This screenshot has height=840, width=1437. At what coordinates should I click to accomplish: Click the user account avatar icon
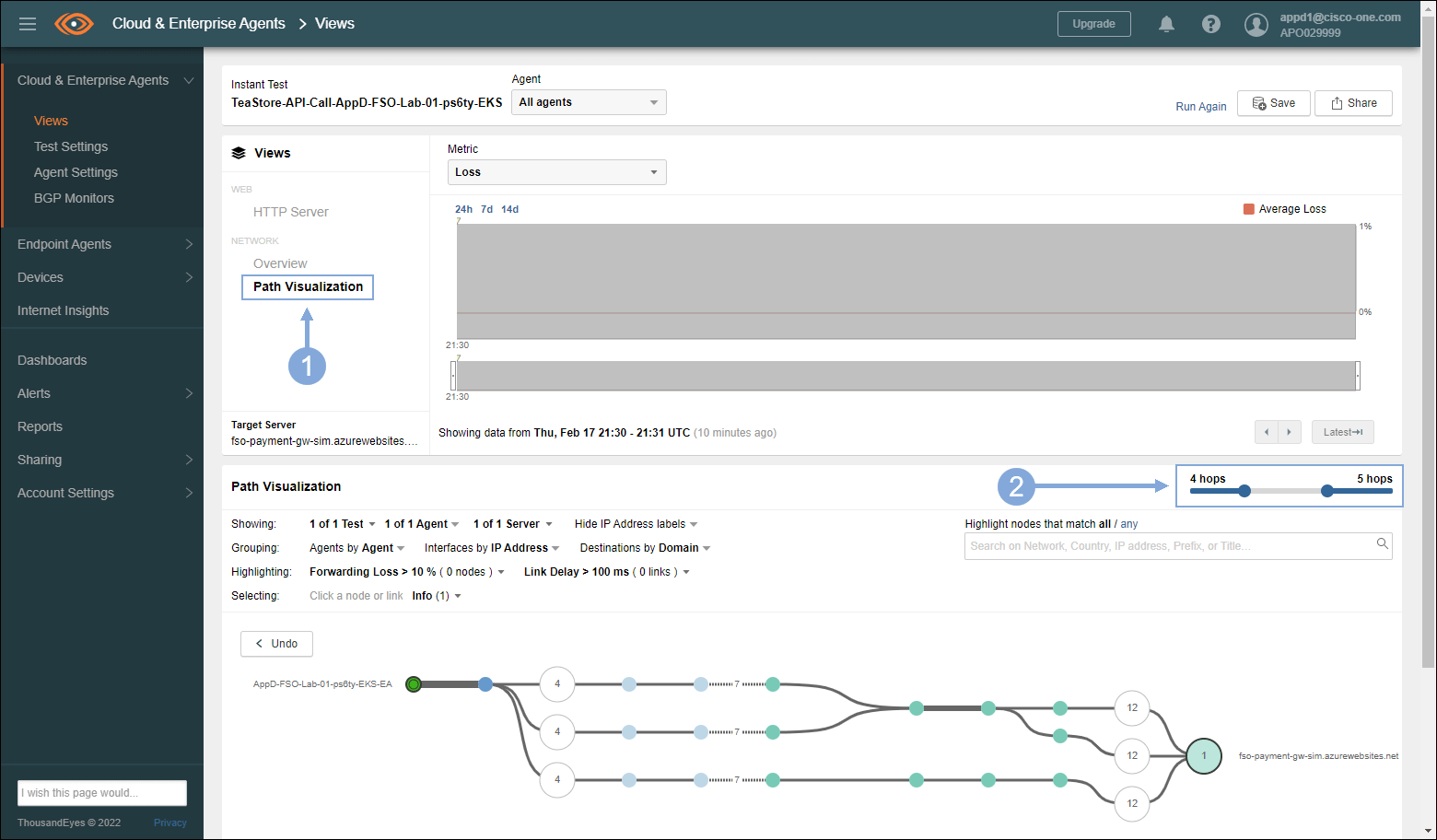pyautogui.click(x=1256, y=25)
